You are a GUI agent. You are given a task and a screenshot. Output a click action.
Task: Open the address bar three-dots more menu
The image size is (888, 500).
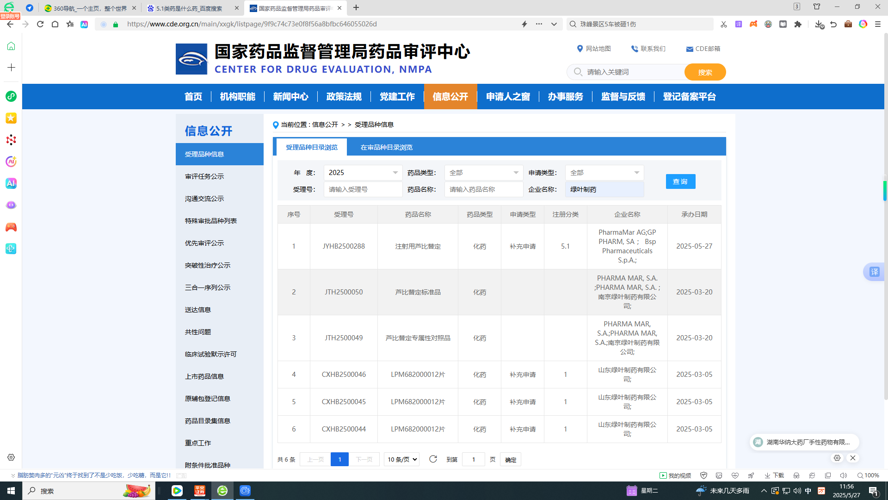(539, 24)
